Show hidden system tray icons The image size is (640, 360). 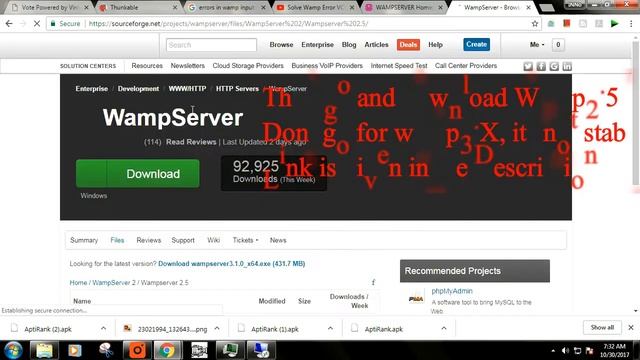click(553, 351)
